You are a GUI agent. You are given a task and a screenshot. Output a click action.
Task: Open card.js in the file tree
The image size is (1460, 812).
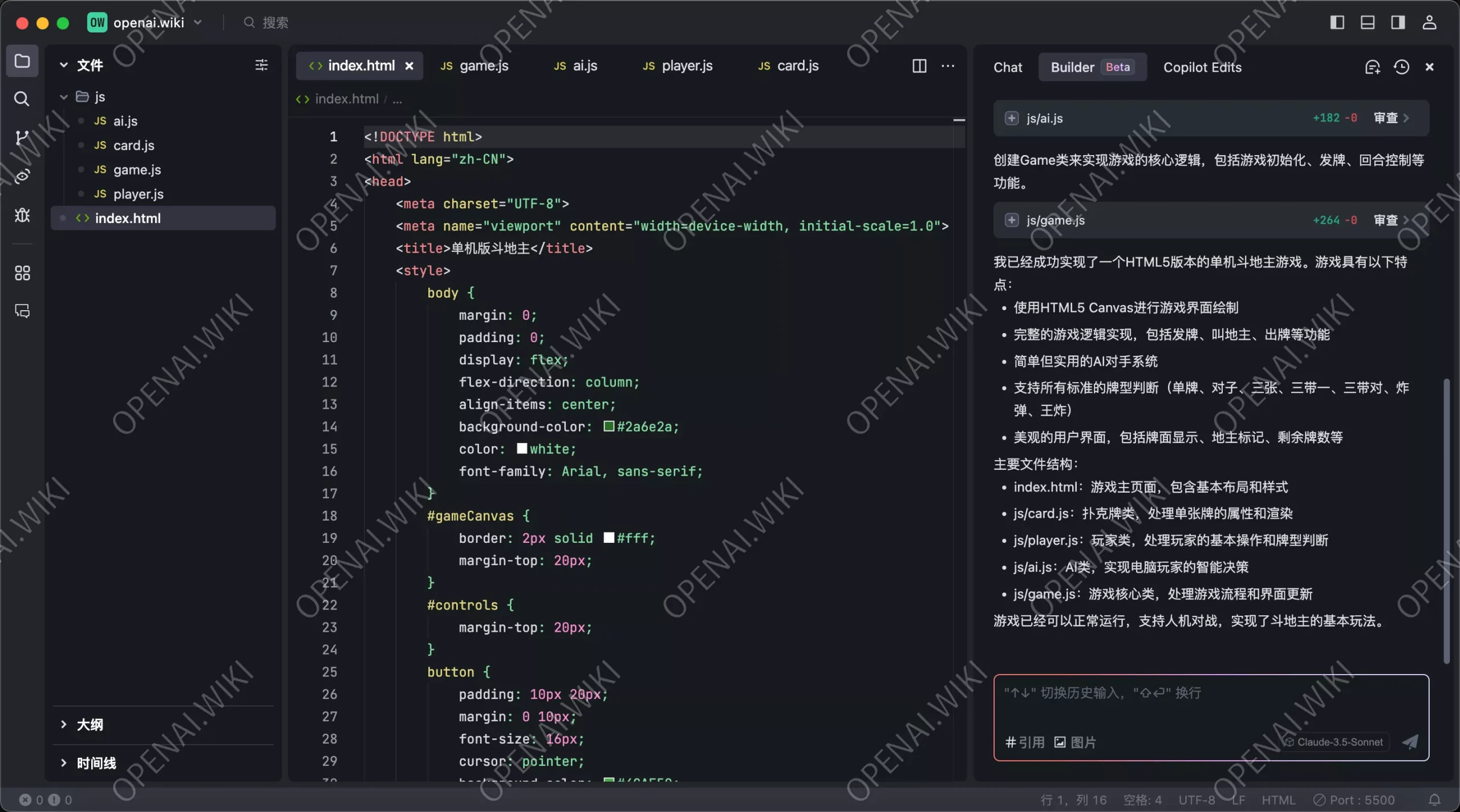pos(133,145)
